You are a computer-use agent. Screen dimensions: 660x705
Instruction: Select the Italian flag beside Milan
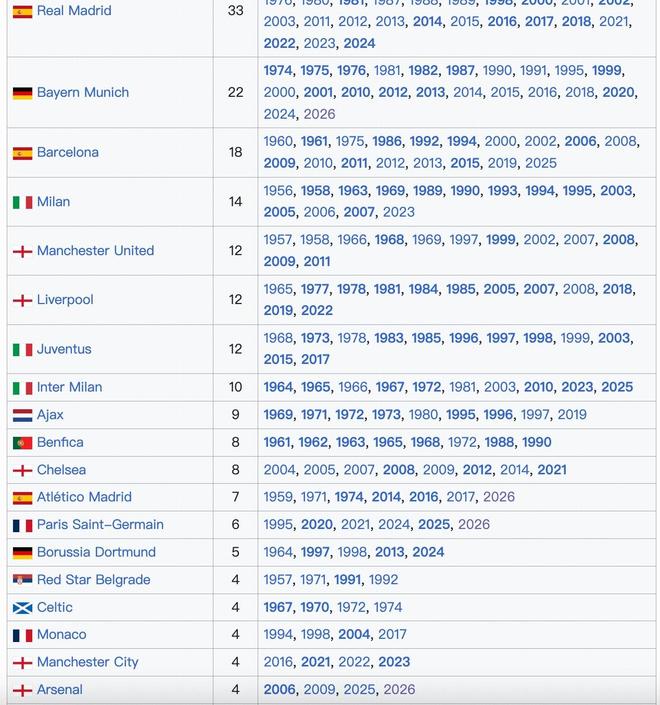point(22,202)
